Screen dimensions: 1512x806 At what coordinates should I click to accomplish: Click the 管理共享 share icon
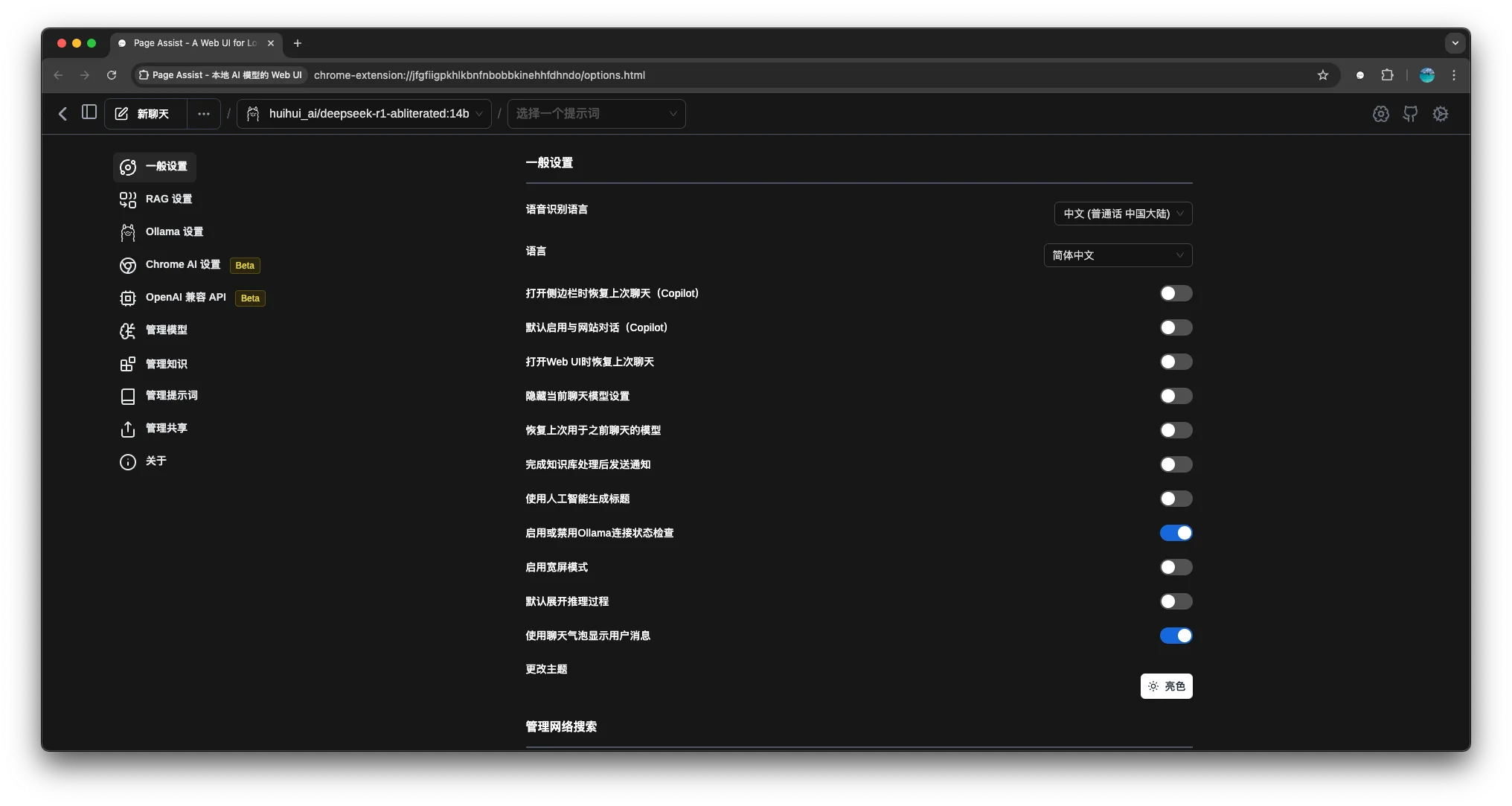[x=128, y=429]
